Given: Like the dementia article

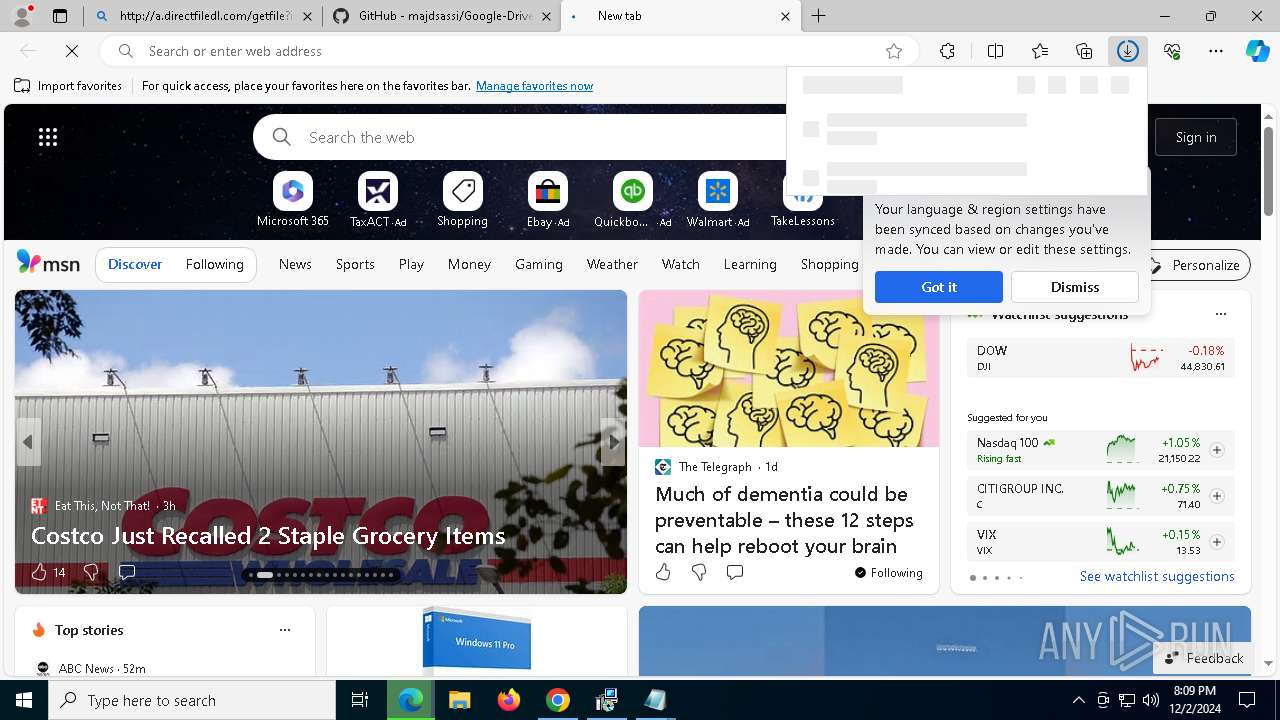Looking at the screenshot, I should [x=663, y=572].
